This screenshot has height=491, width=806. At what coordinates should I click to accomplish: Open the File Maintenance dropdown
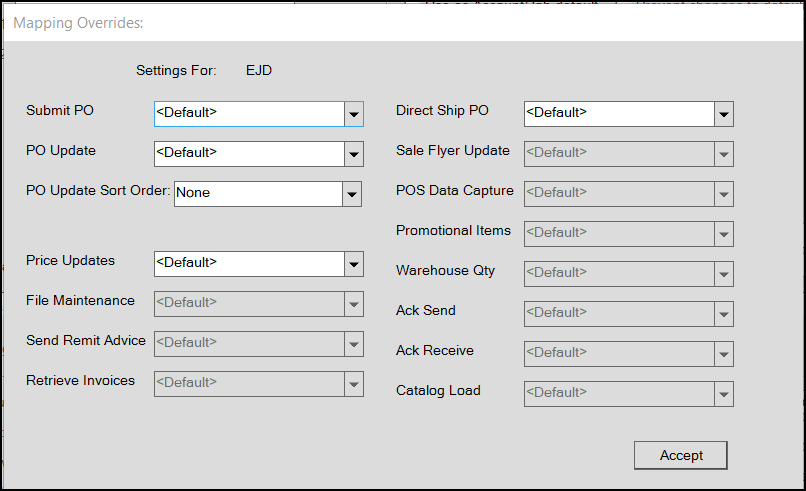pyautogui.click(x=259, y=304)
